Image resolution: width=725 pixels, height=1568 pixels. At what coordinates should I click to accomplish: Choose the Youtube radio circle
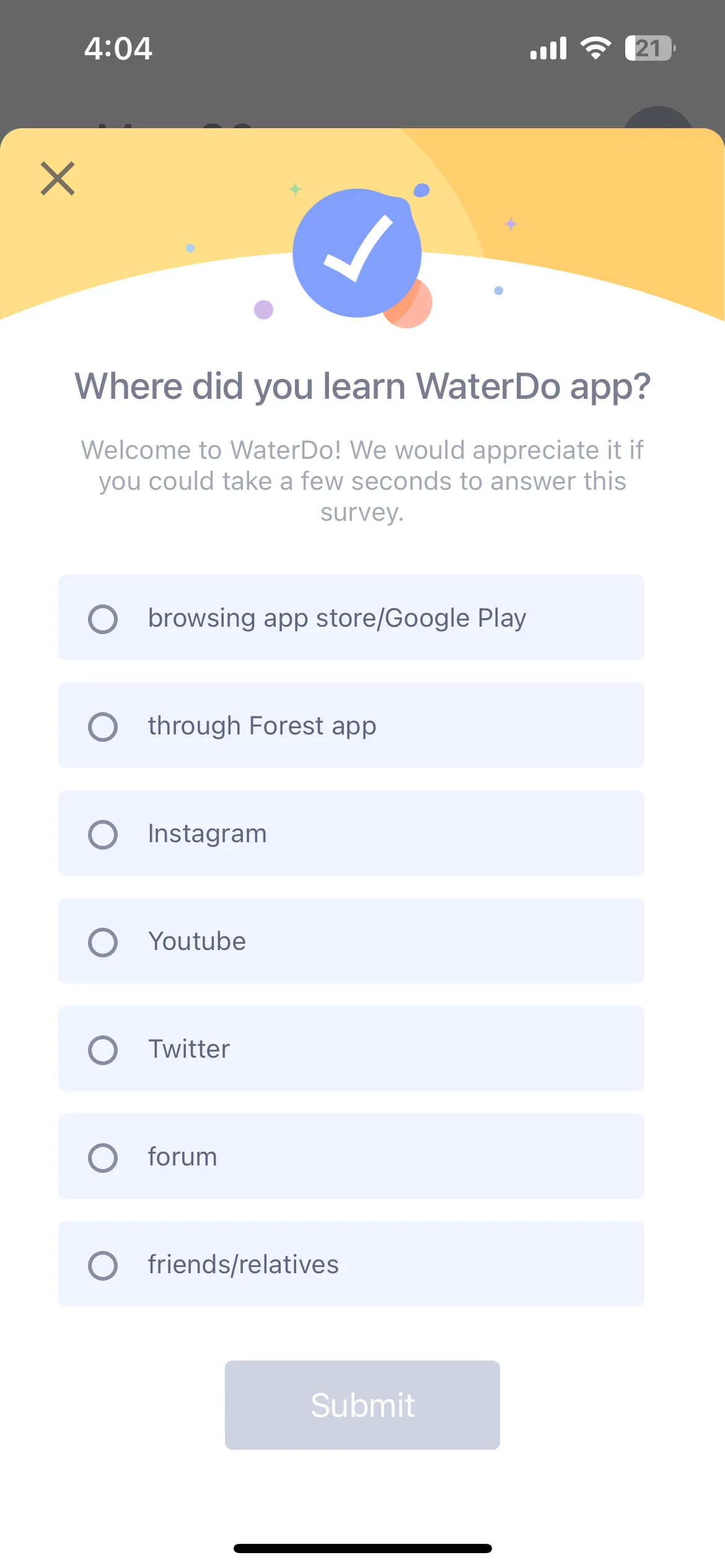103,942
